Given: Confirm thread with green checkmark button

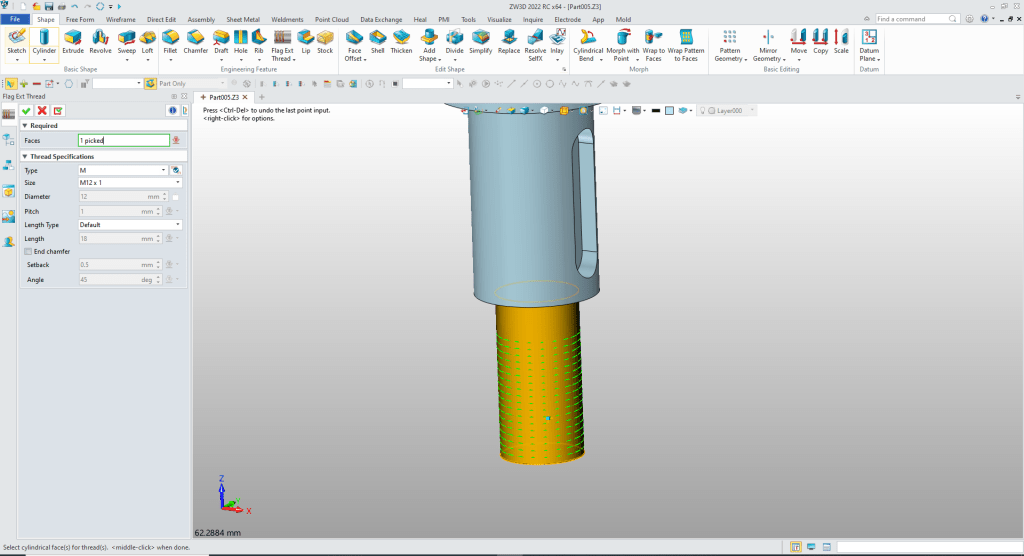Looking at the screenshot, I should (26, 110).
